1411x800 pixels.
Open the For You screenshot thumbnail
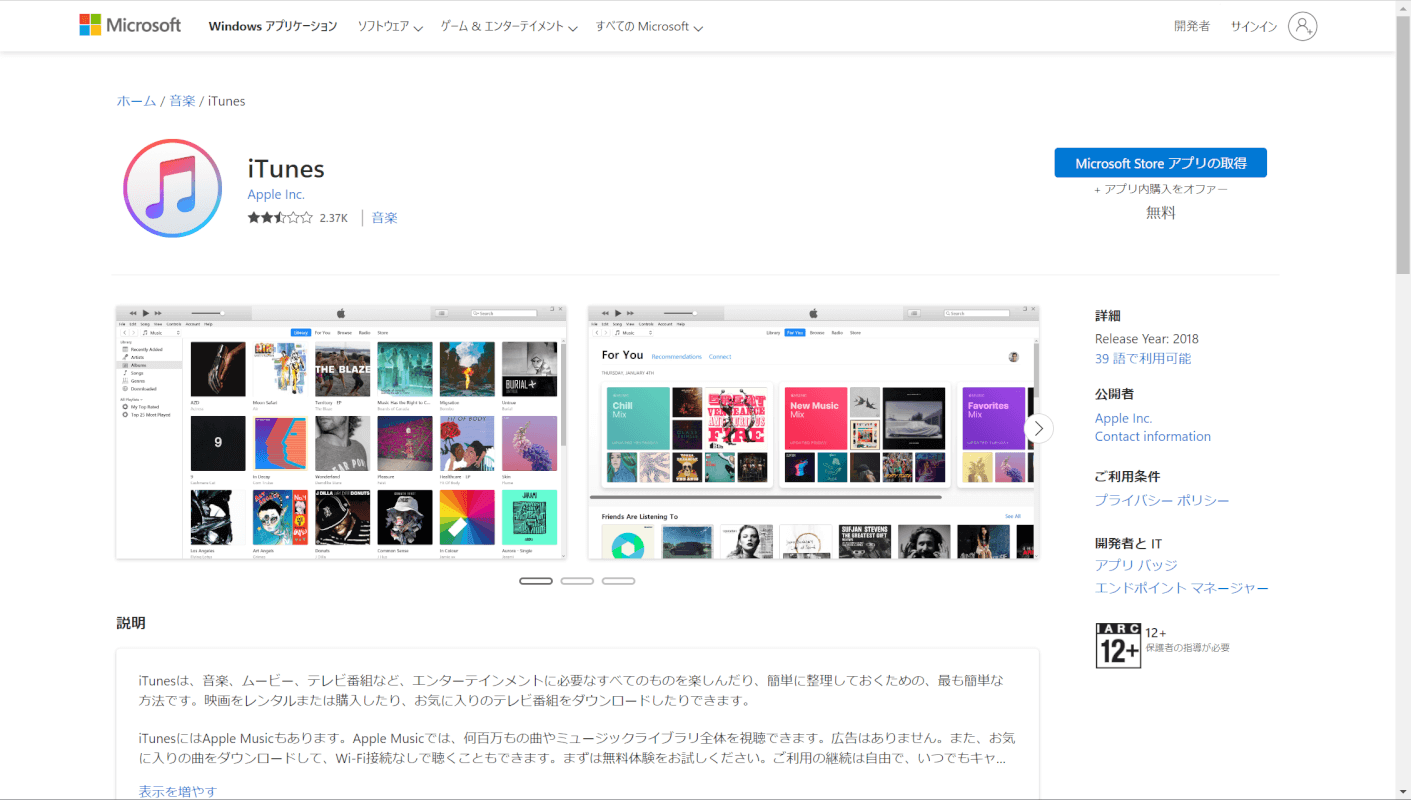click(x=813, y=432)
